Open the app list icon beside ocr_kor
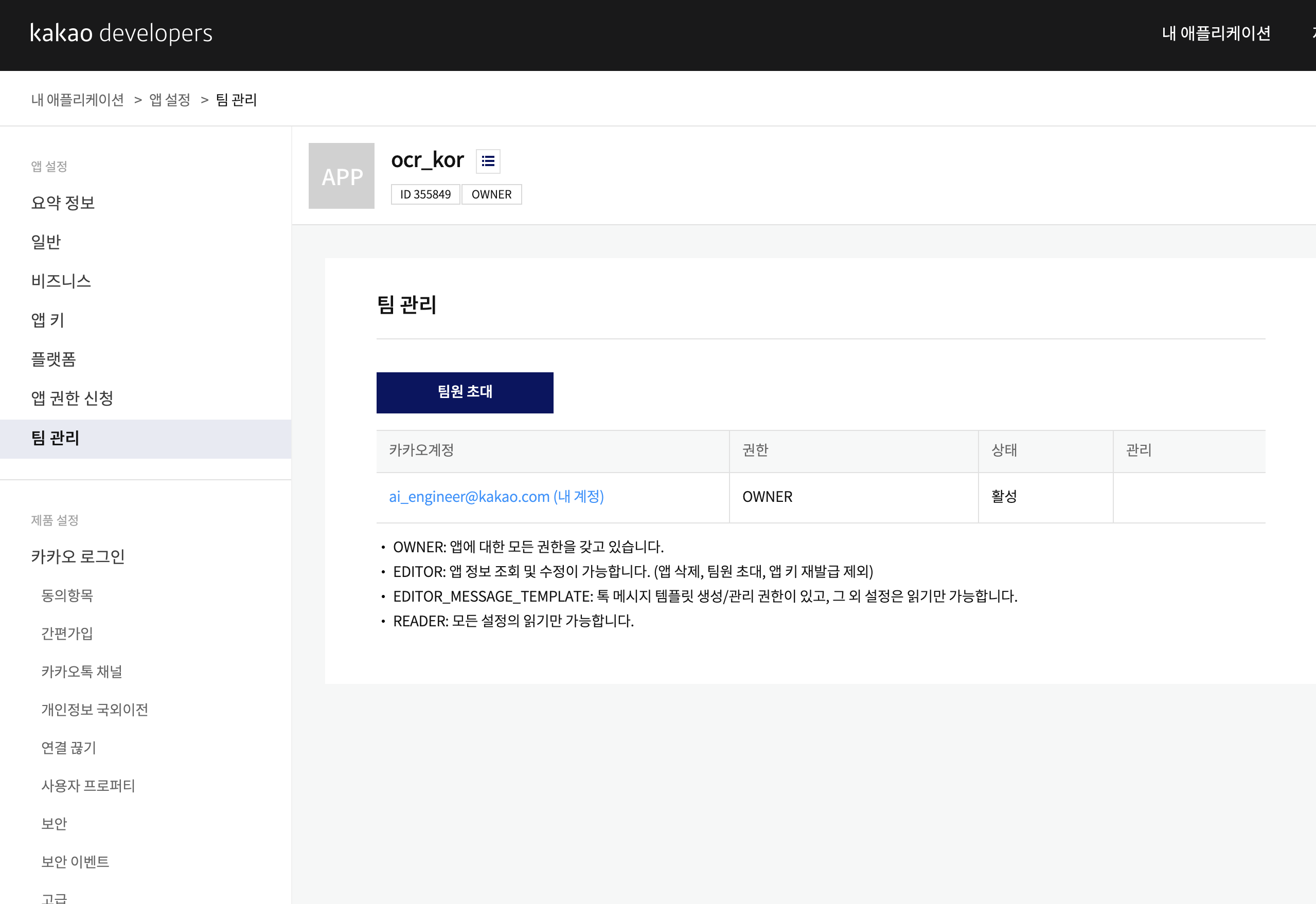The height and width of the screenshot is (904, 1316). (x=488, y=161)
